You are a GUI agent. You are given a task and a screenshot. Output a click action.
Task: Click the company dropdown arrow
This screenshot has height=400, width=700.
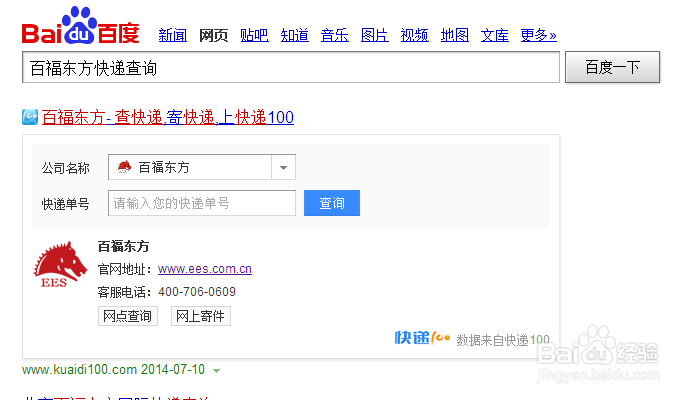pos(283,167)
